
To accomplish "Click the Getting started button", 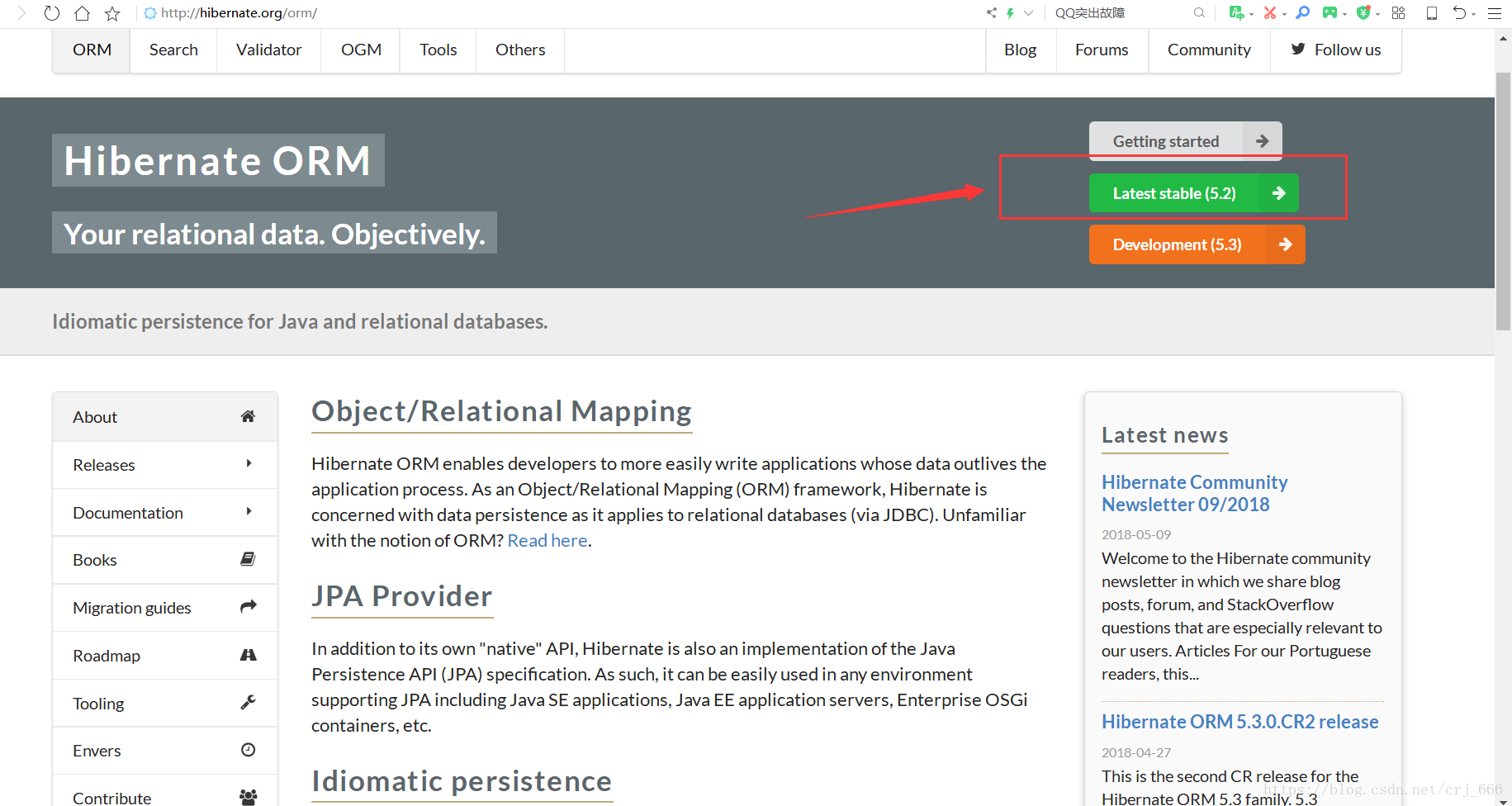I will coord(1185,141).
